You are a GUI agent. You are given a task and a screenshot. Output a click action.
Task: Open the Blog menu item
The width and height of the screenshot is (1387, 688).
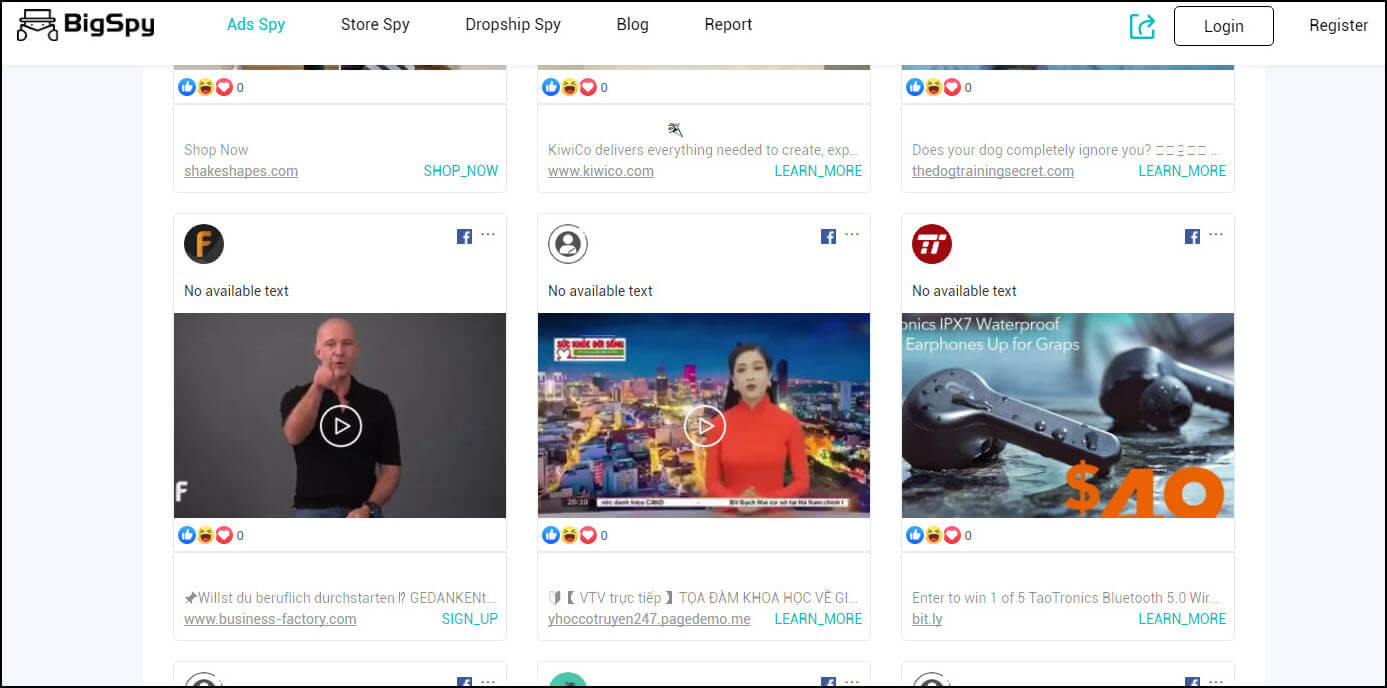(632, 24)
